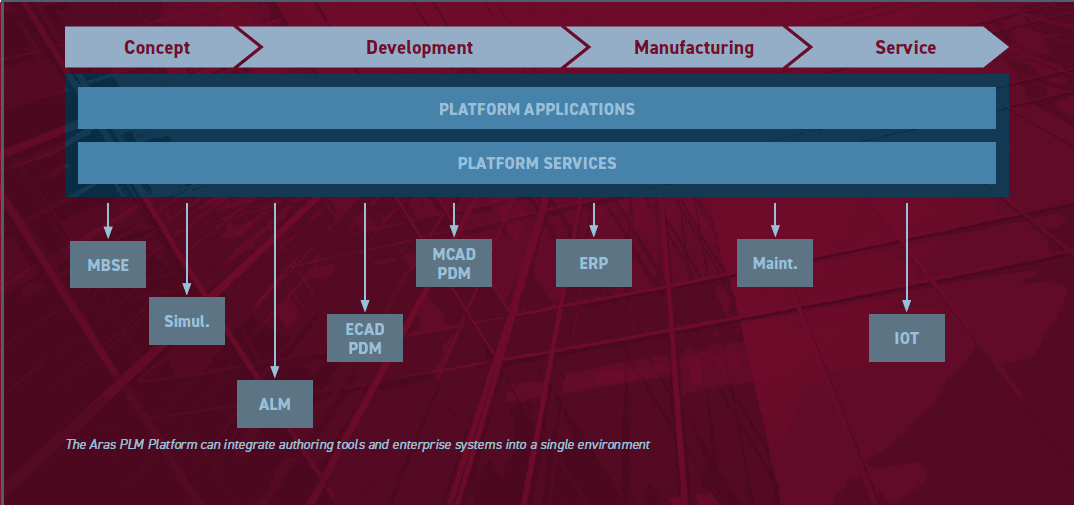Click the Aras PLM Platform caption text
Screen dimensions: 1074x505
coord(358,443)
